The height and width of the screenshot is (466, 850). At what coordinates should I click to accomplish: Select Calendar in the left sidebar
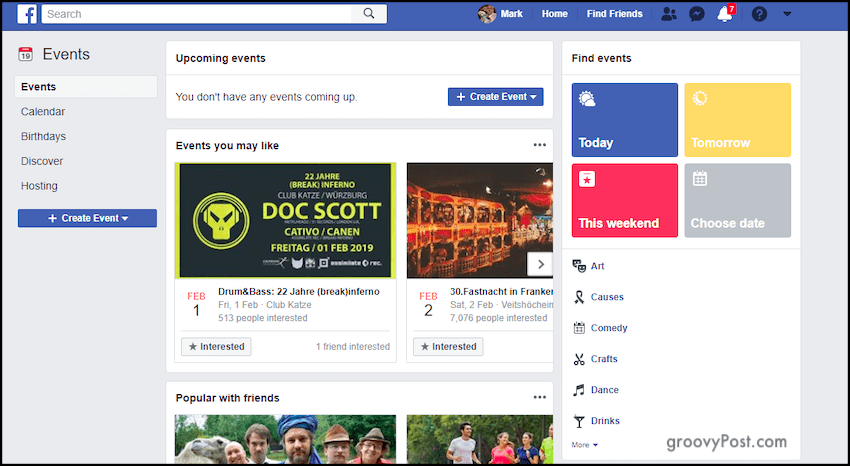43,112
